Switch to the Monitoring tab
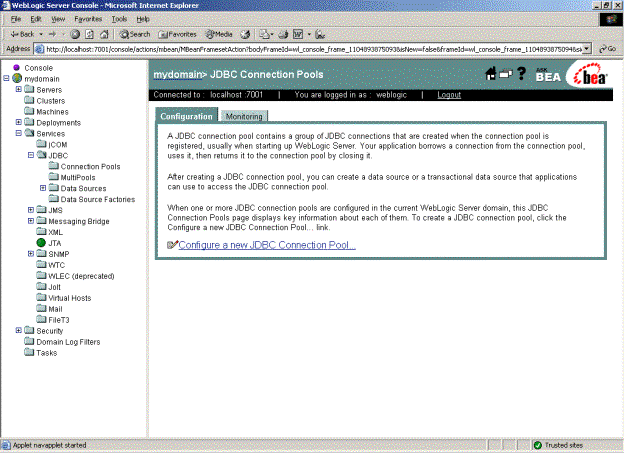Viewport: 624px width, 453px height. [244, 117]
